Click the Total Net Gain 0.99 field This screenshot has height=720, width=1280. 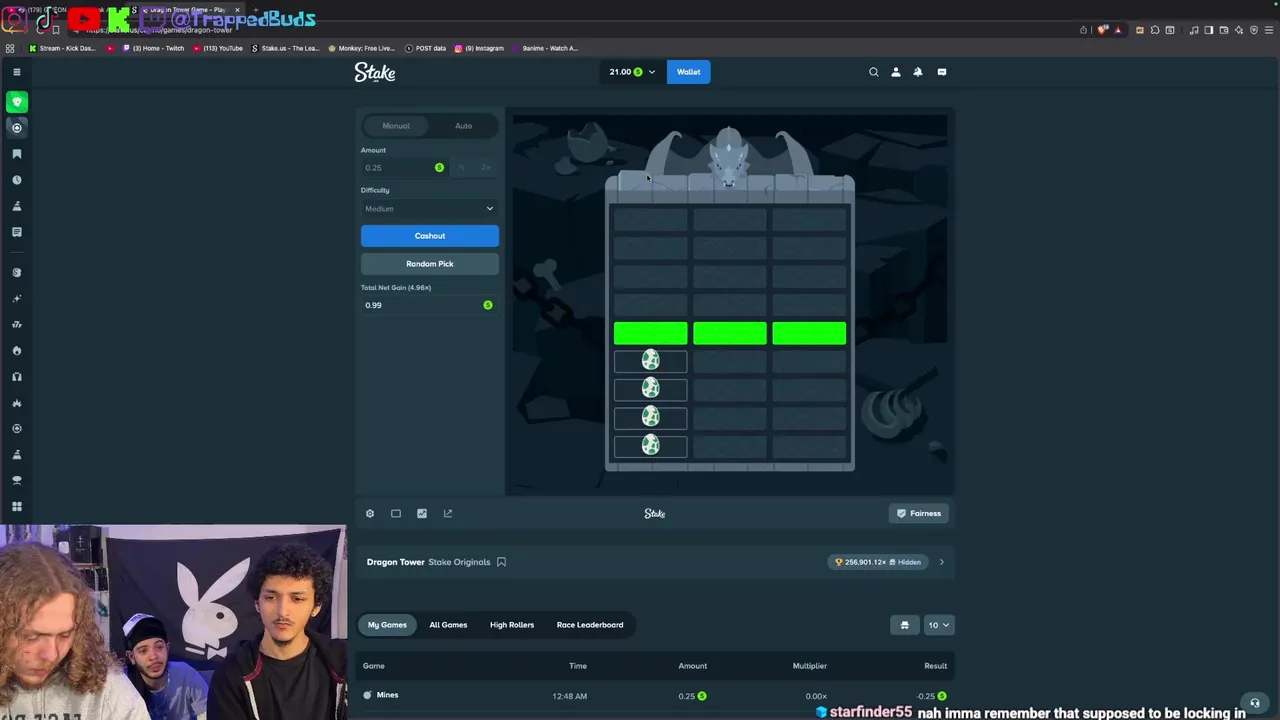(x=429, y=305)
